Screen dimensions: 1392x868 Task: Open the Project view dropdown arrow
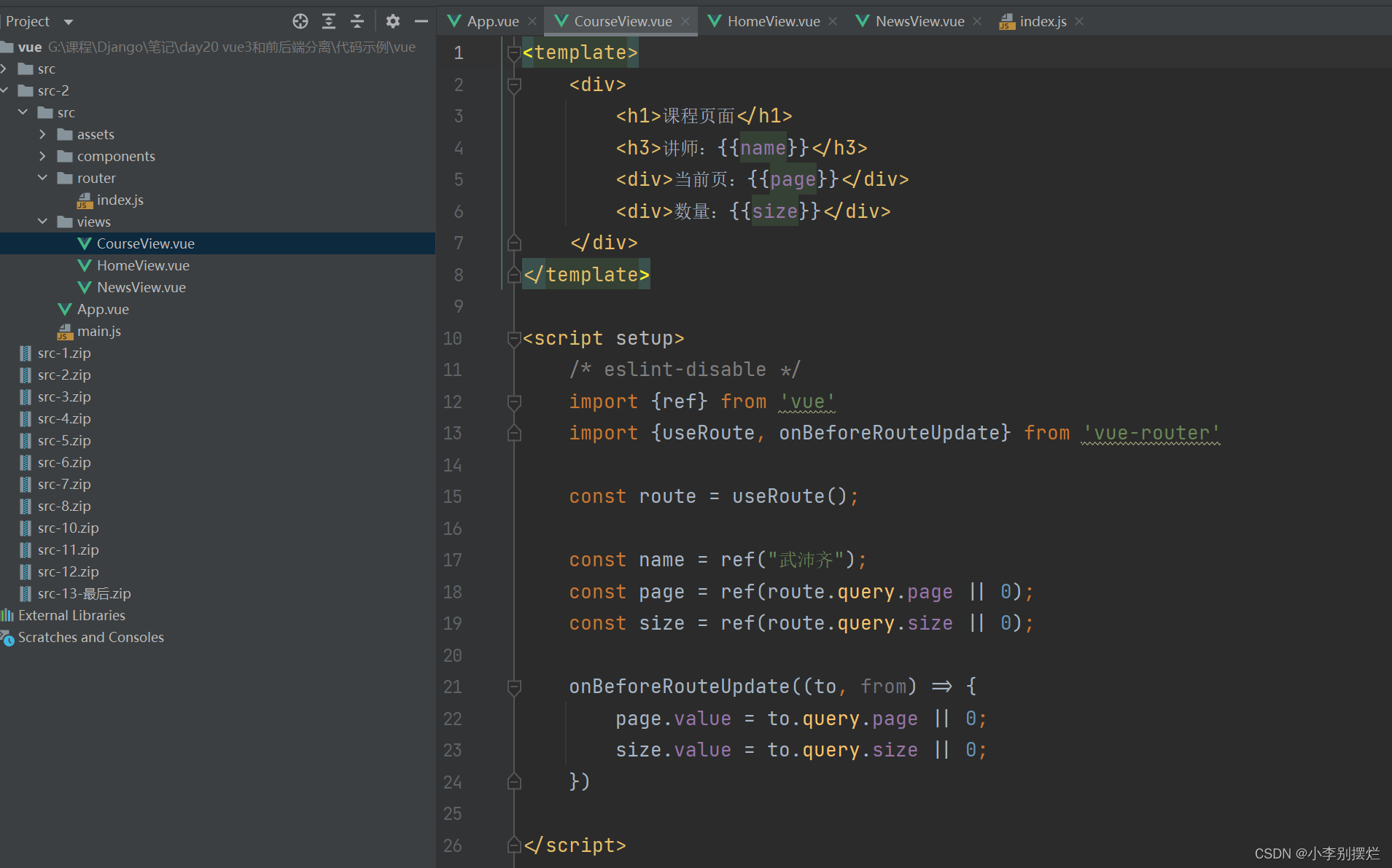click(x=69, y=22)
